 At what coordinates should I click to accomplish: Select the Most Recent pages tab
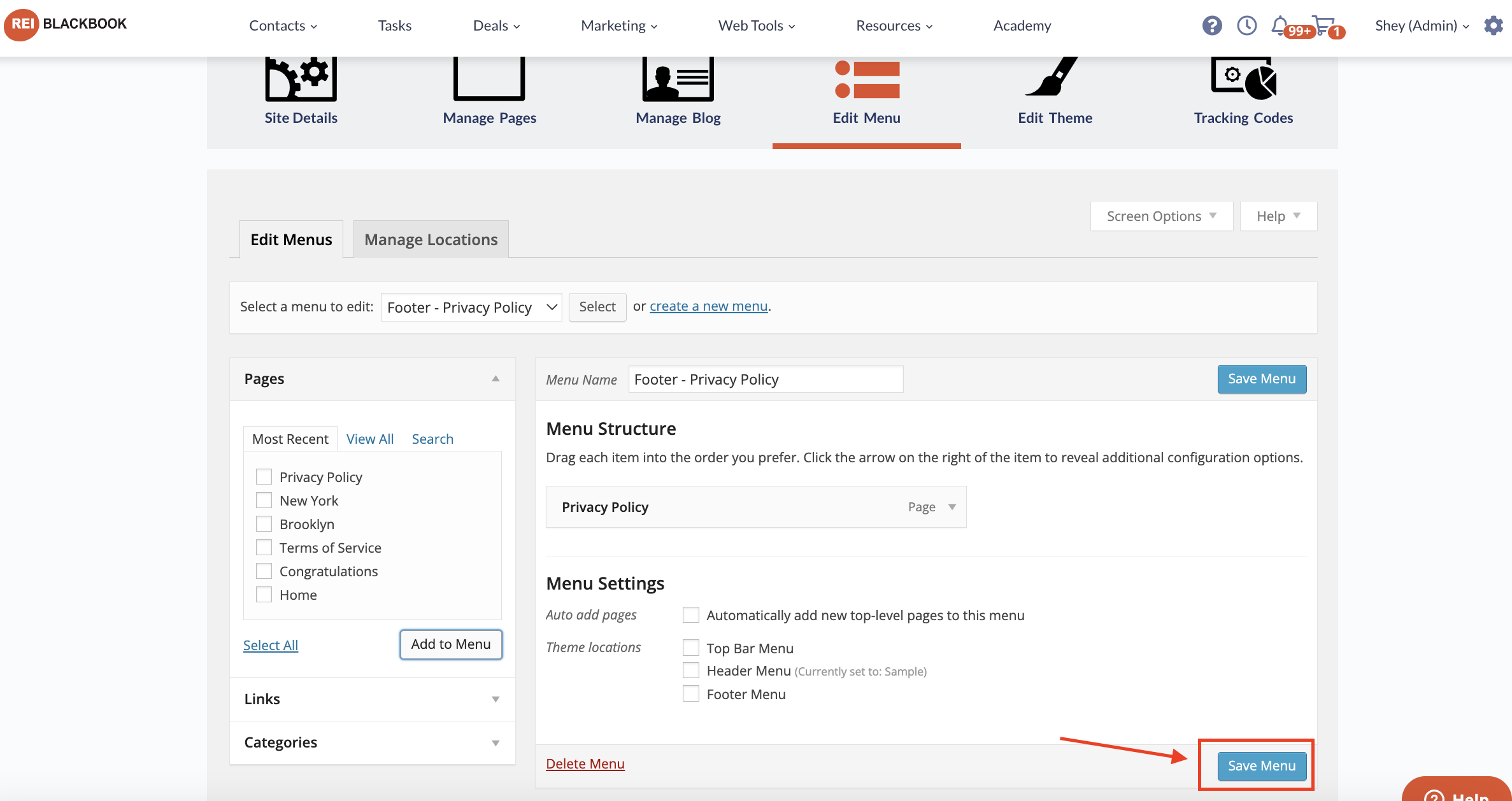click(x=290, y=439)
